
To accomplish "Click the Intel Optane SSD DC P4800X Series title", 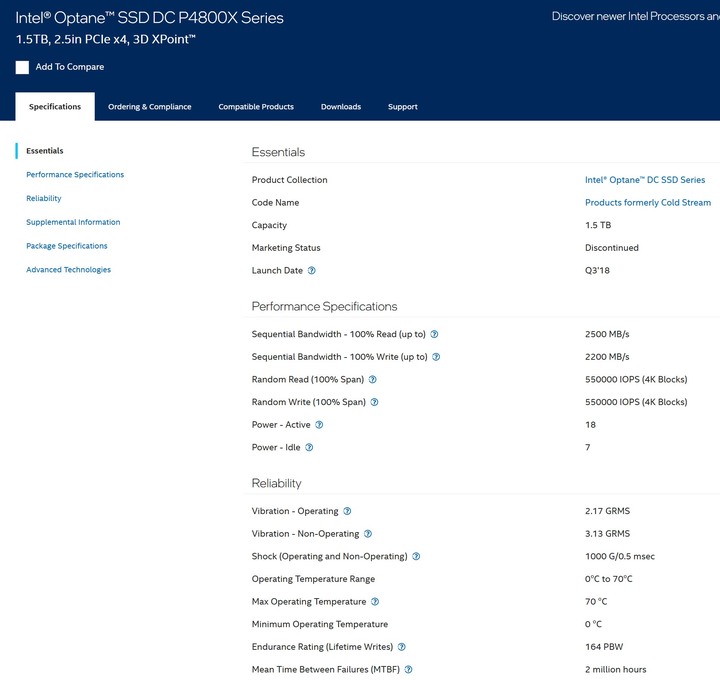I will pos(149,18).
